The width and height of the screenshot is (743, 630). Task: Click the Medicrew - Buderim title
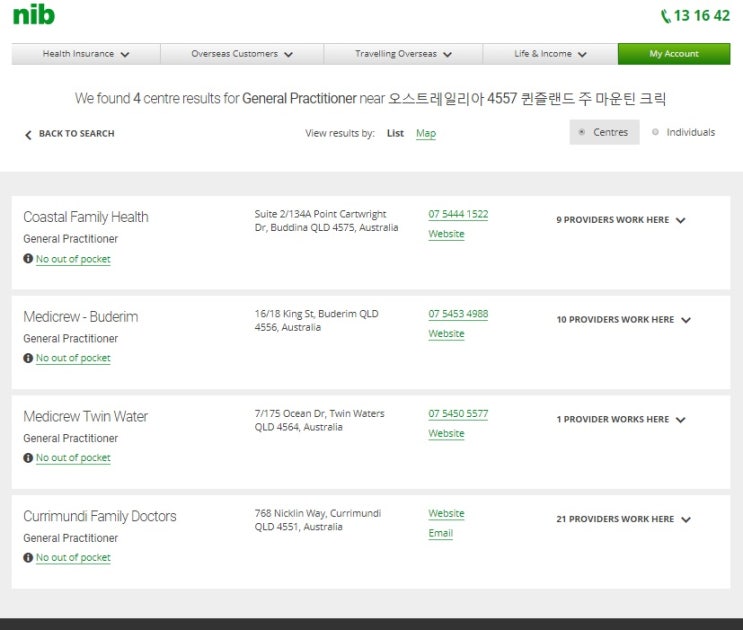coord(81,316)
